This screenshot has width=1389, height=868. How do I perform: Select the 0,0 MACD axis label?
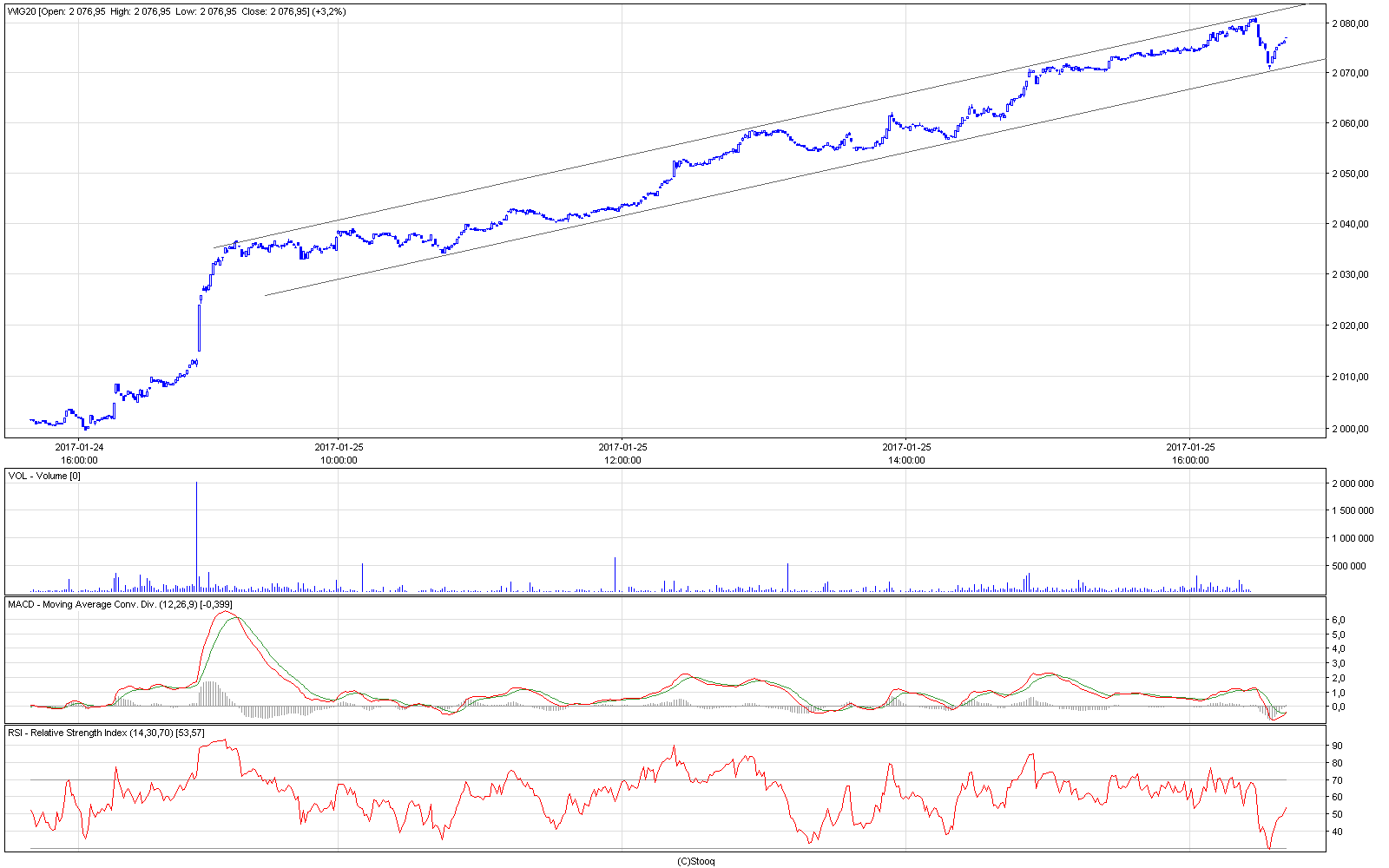coord(1339,707)
